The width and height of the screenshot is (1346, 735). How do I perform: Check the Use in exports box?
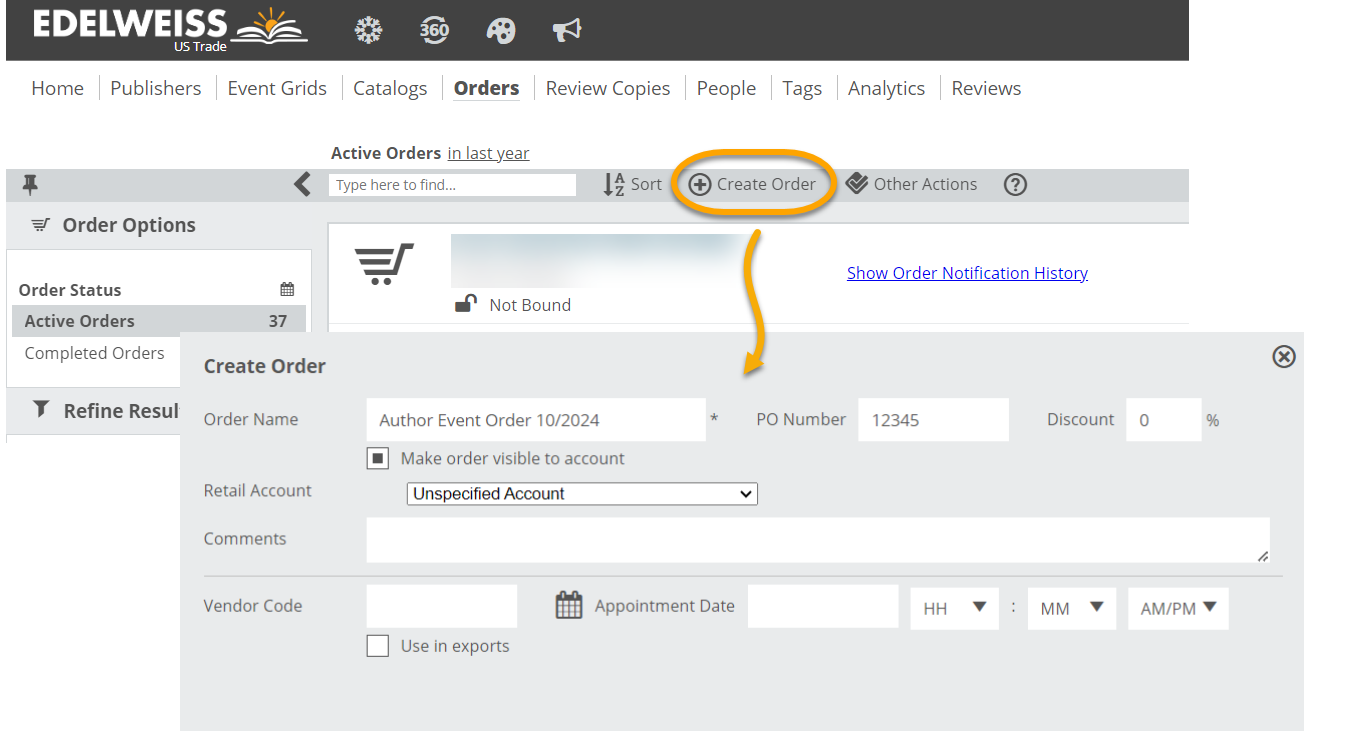[x=377, y=646]
